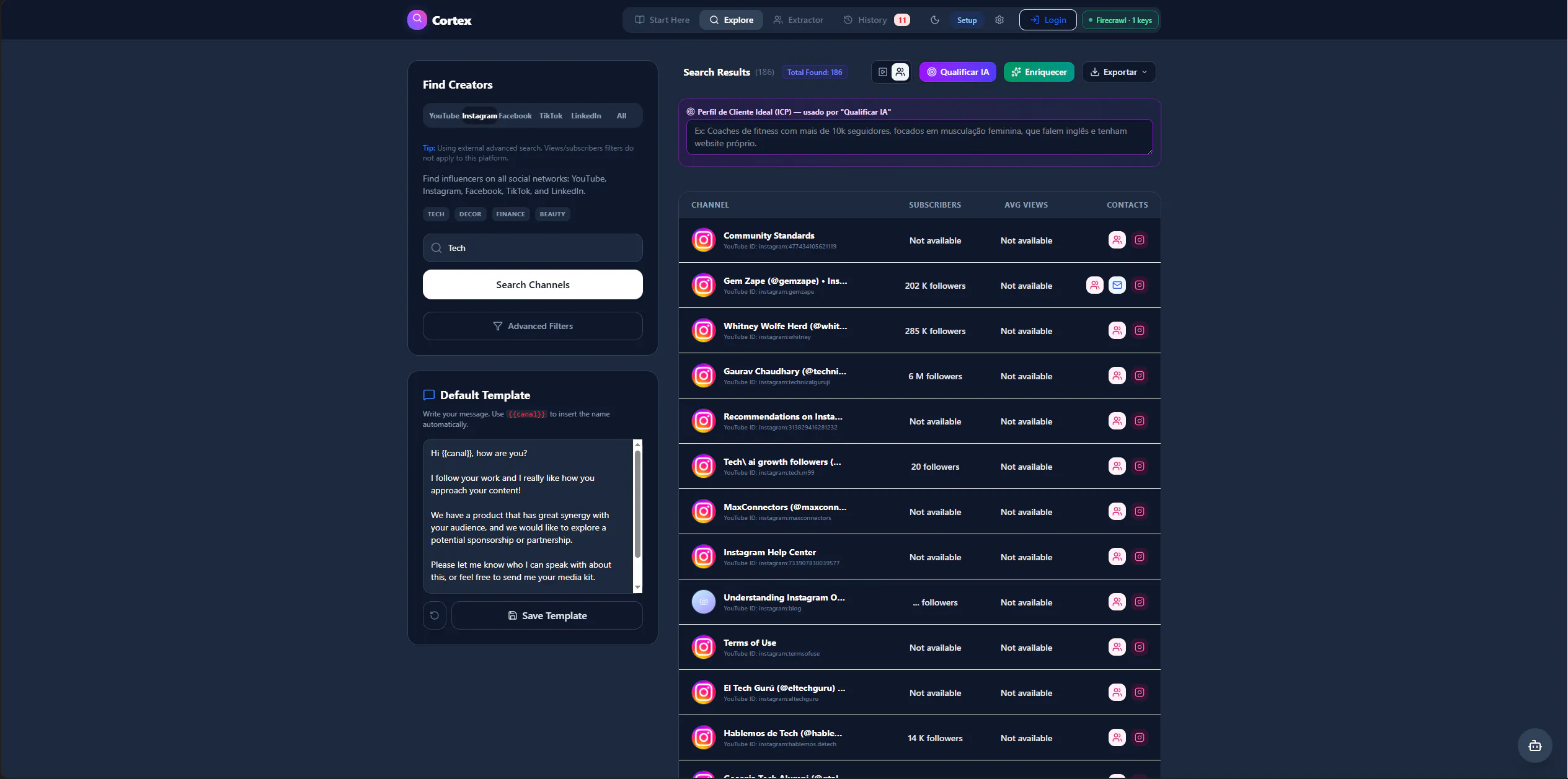Click the search keyword input field
The width and height of the screenshot is (1568, 779).
[533, 248]
